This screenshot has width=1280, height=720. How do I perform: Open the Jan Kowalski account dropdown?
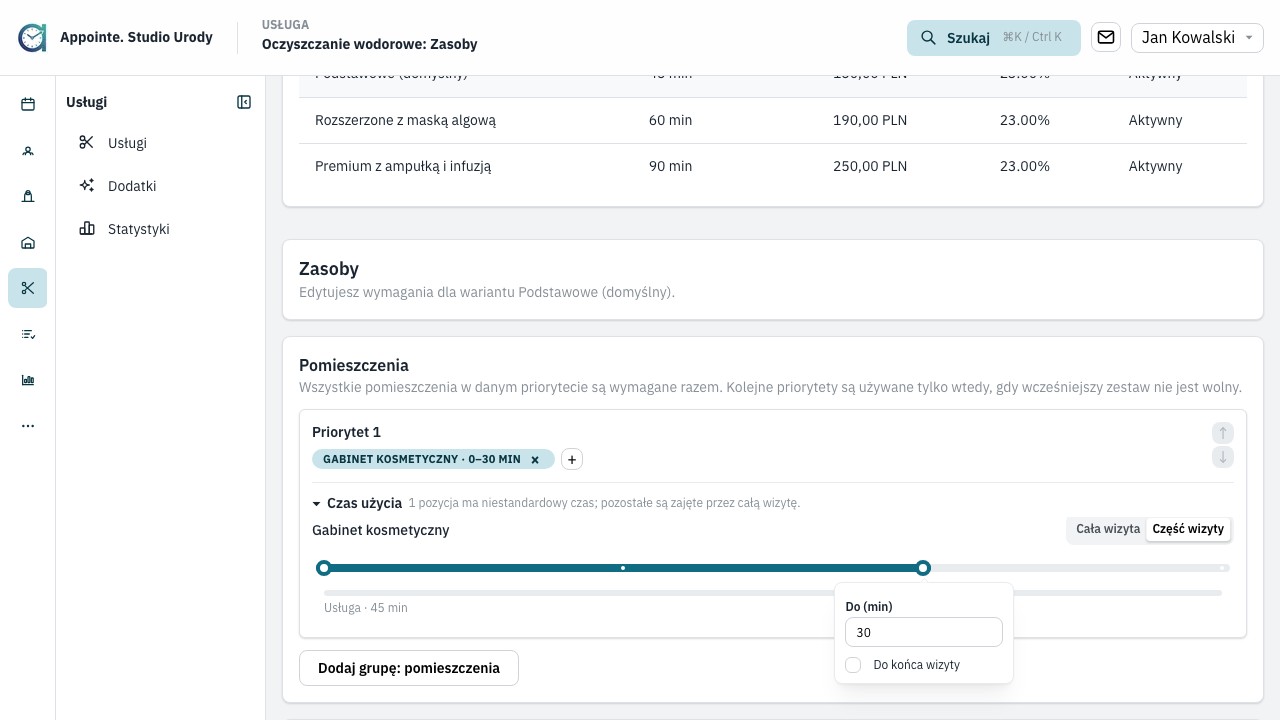[1197, 38]
